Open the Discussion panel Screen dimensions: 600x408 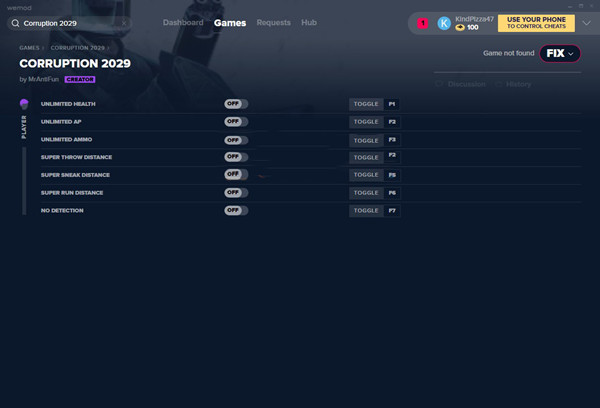pyautogui.click(x=465, y=84)
